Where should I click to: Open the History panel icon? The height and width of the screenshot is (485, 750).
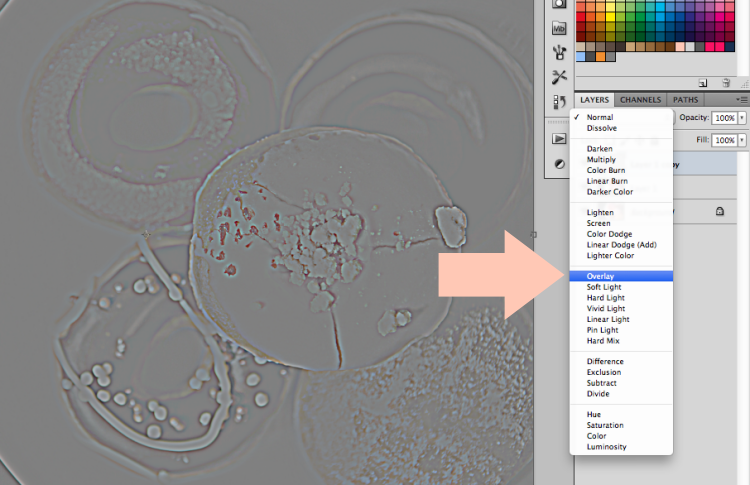coord(559,102)
